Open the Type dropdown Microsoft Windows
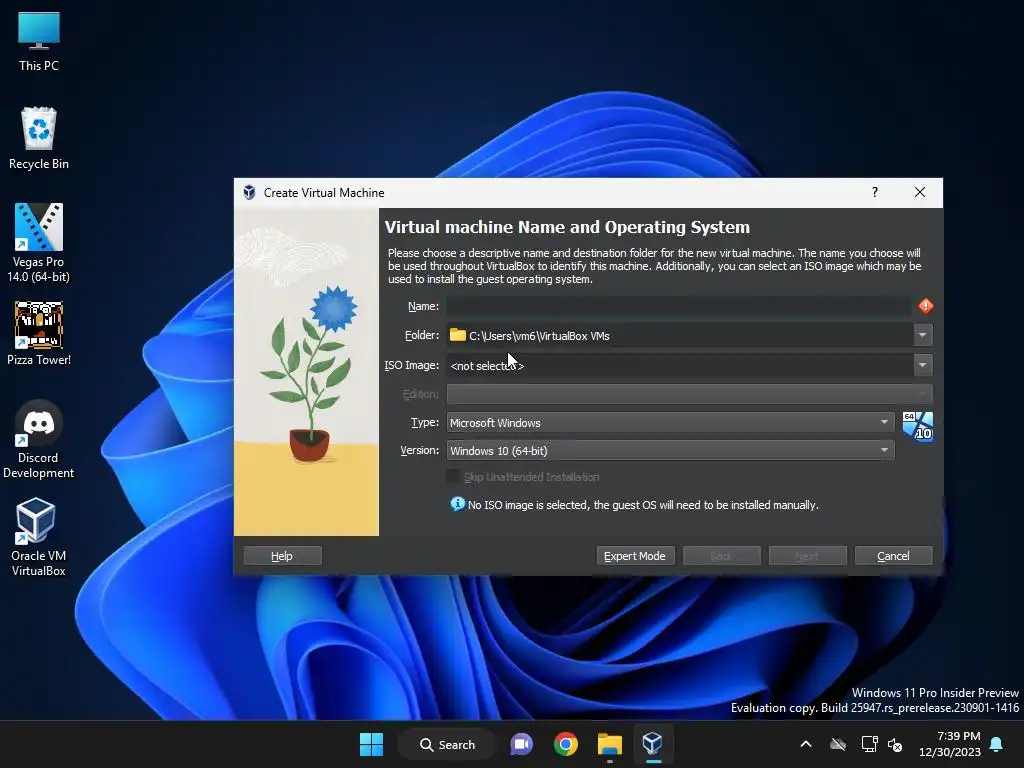This screenshot has width=1024, height=768. pos(670,423)
